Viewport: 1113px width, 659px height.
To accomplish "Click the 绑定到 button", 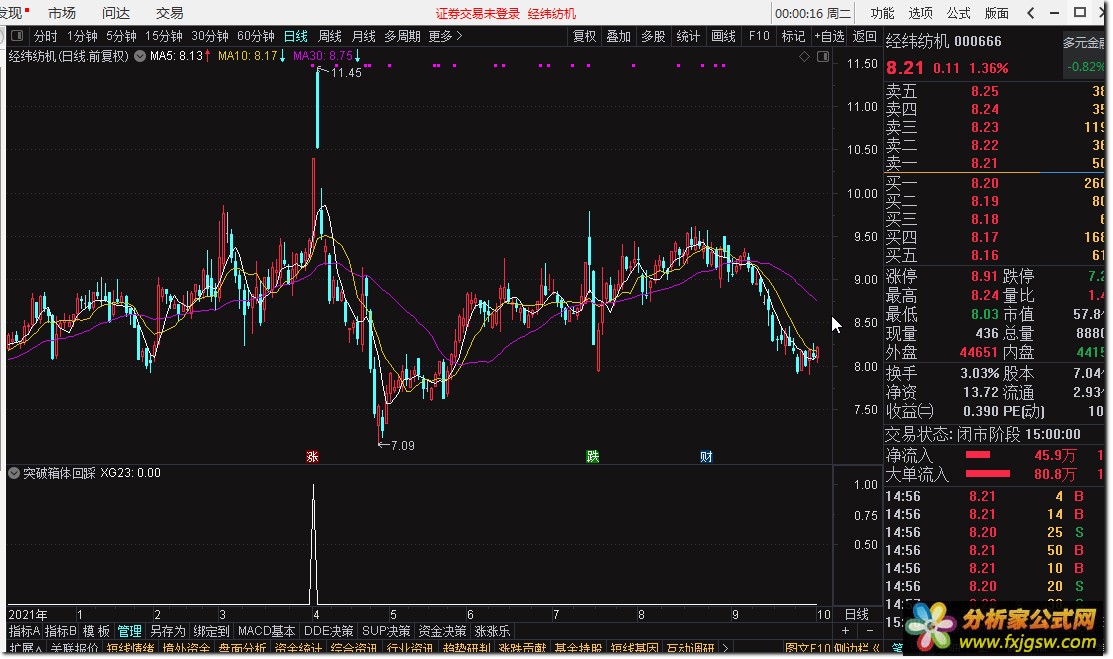I will coord(212,631).
